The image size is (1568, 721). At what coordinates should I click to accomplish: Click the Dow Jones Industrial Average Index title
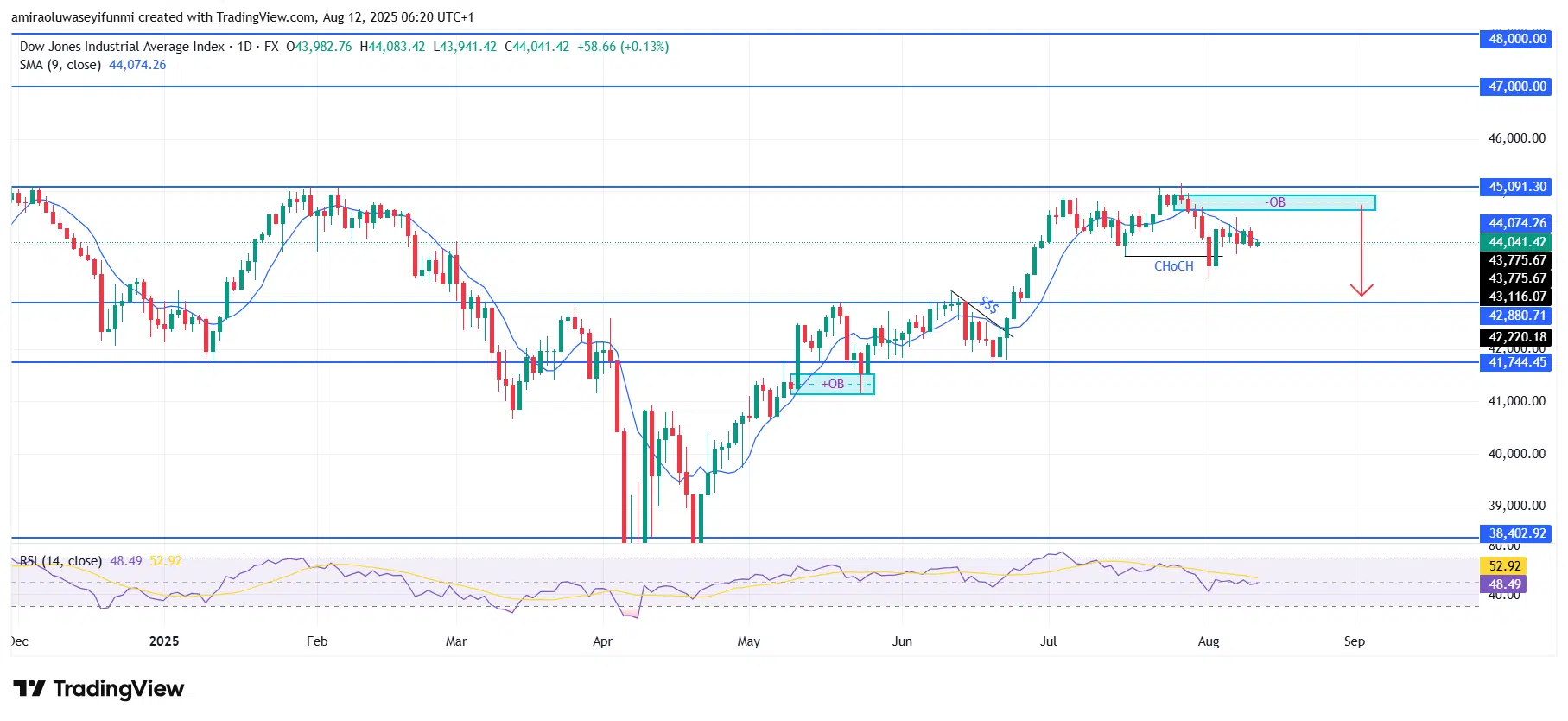click(122, 47)
